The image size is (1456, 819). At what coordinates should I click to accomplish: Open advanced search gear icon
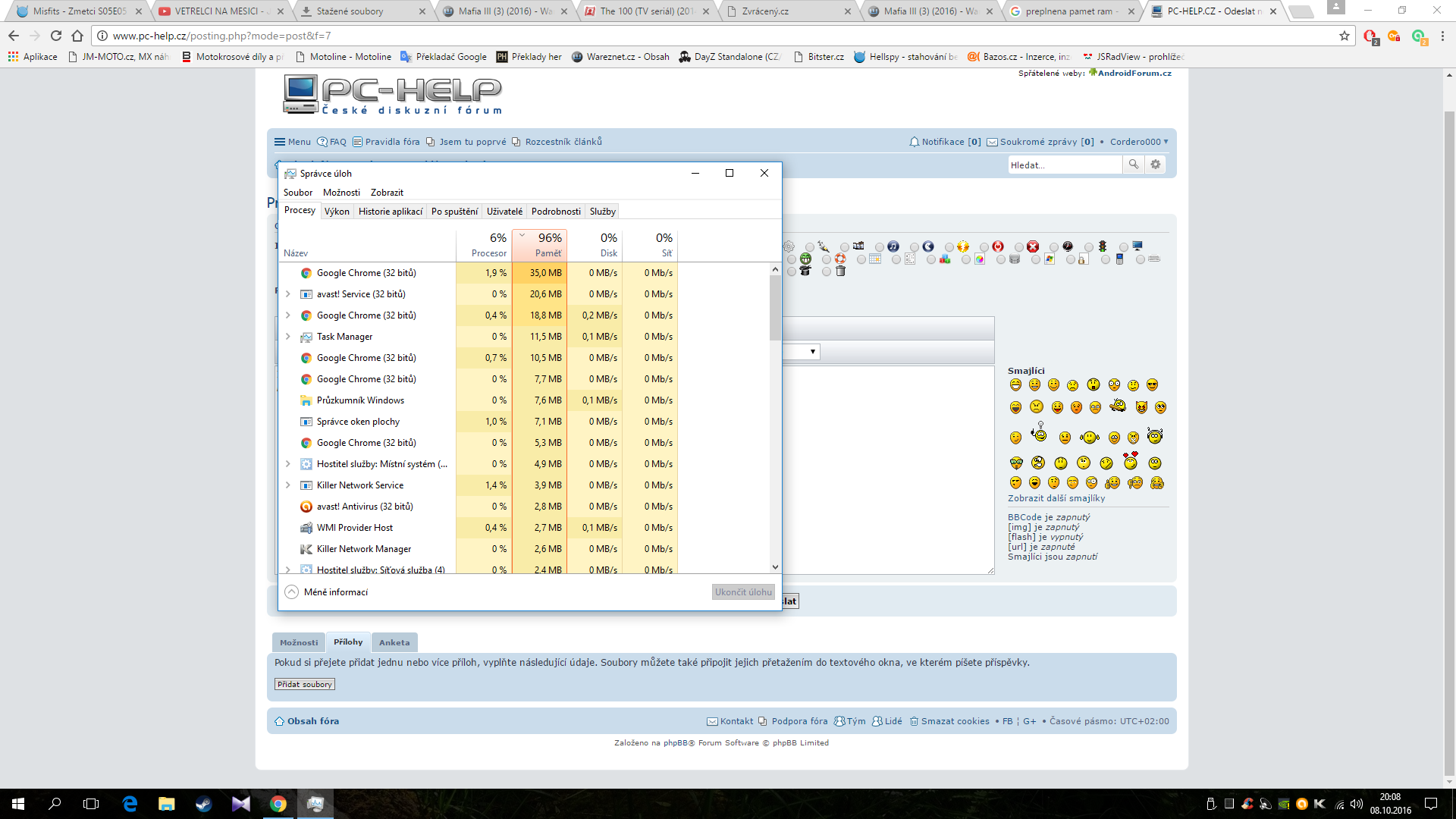click(x=1155, y=165)
